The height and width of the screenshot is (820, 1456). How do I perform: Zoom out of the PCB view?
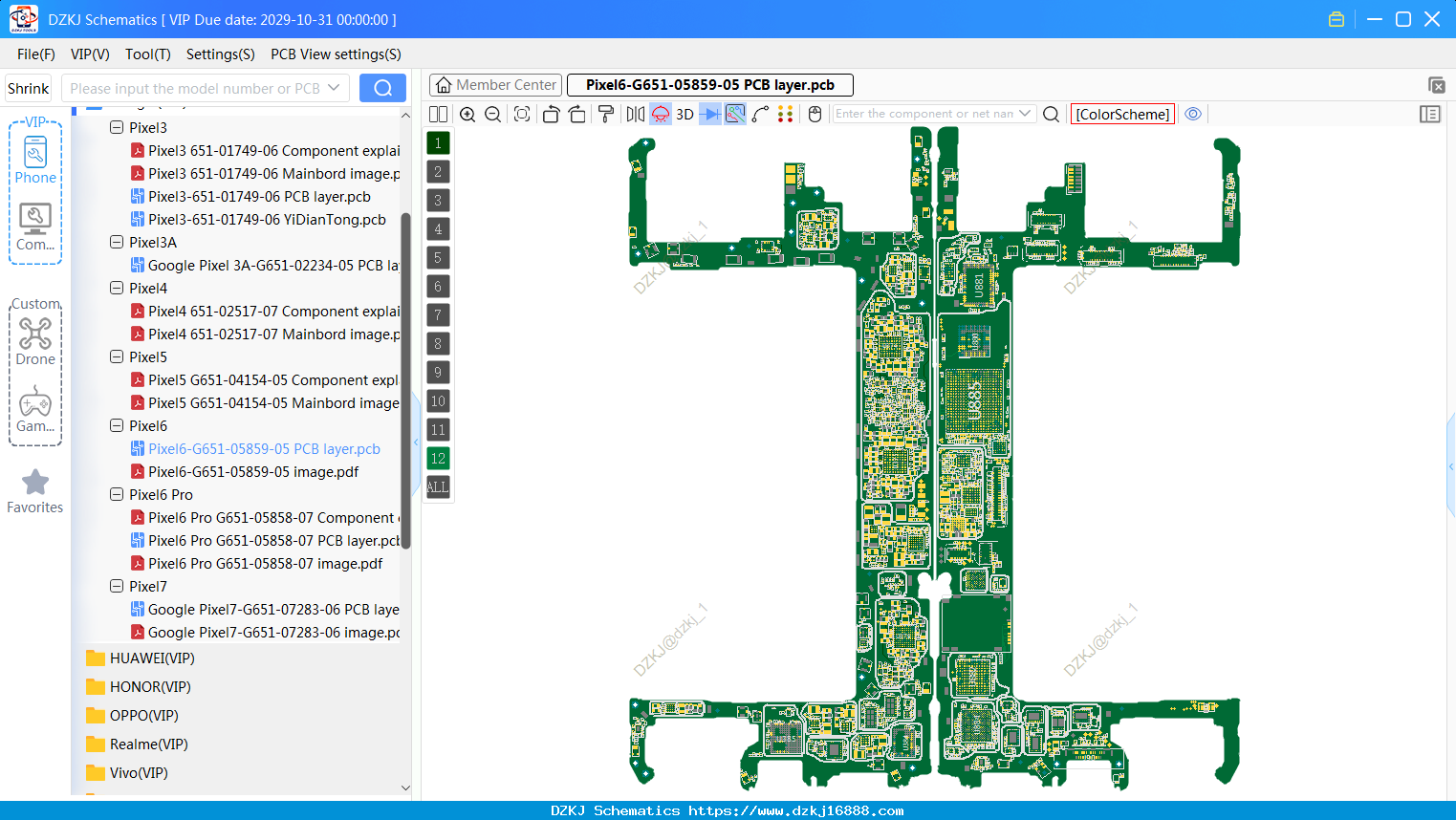[x=493, y=114]
